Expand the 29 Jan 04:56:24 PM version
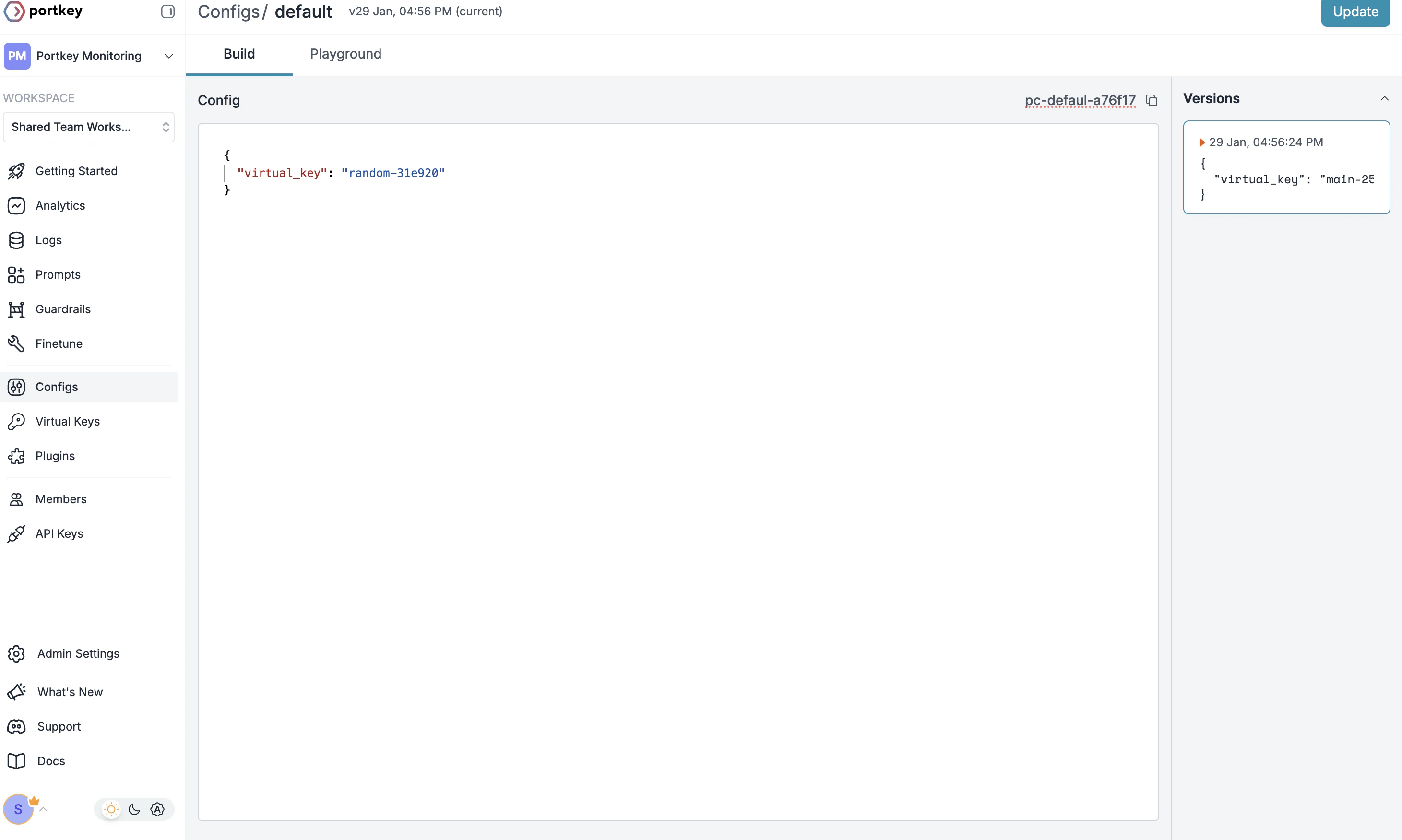 [x=1201, y=142]
